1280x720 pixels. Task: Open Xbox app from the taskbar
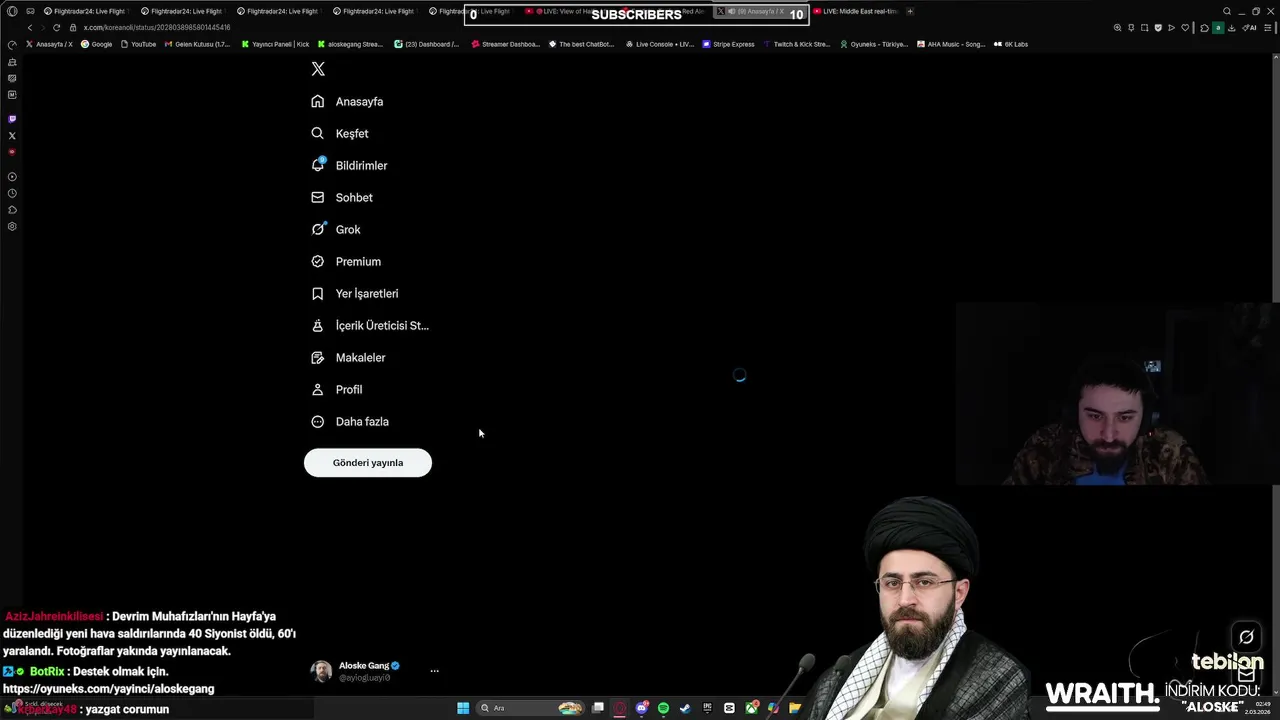752,708
